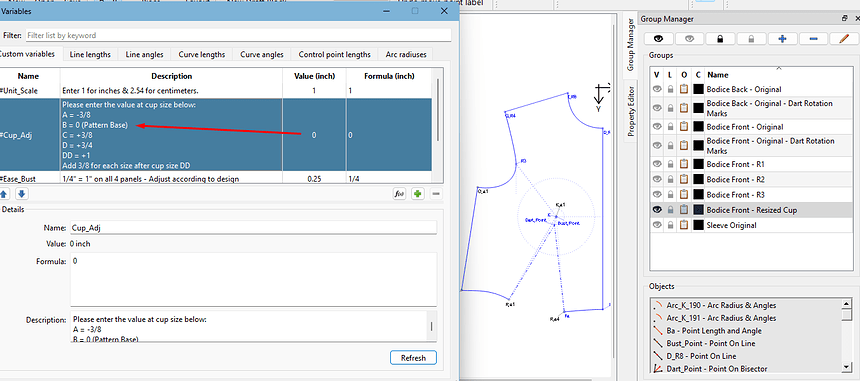The height and width of the screenshot is (381, 860).
Task: Open the Custom variables tab
Action: (28, 54)
